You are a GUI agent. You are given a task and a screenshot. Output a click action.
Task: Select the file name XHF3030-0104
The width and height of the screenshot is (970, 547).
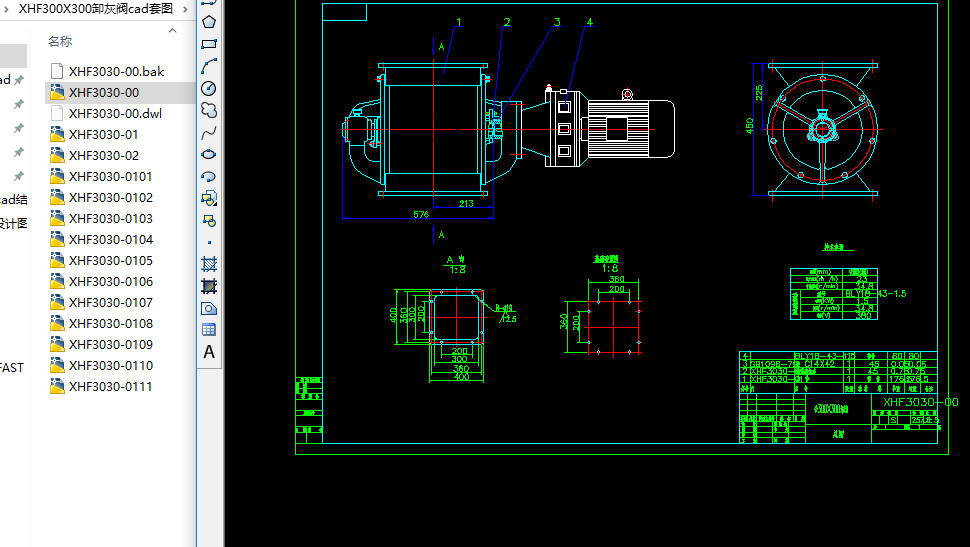[111, 240]
